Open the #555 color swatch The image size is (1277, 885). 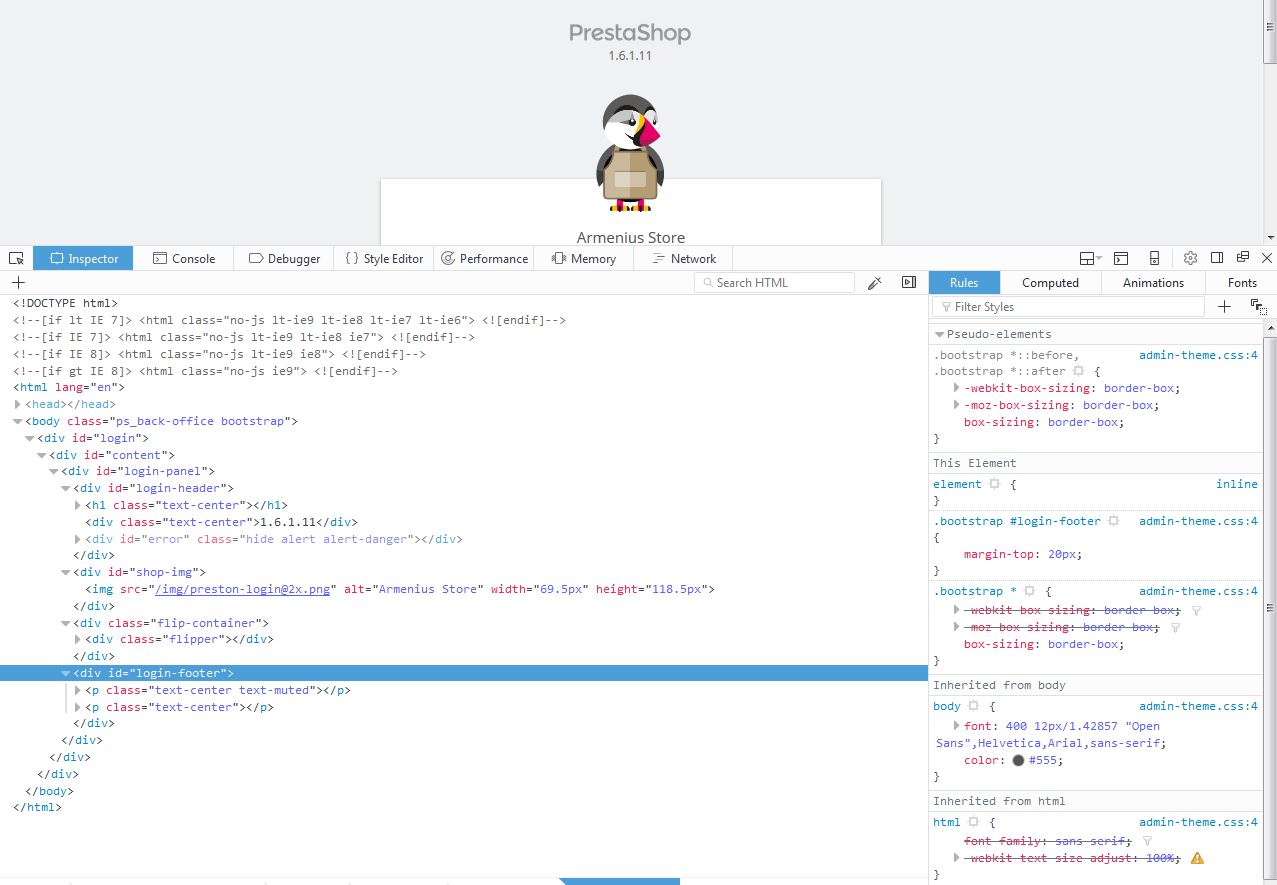click(1018, 760)
